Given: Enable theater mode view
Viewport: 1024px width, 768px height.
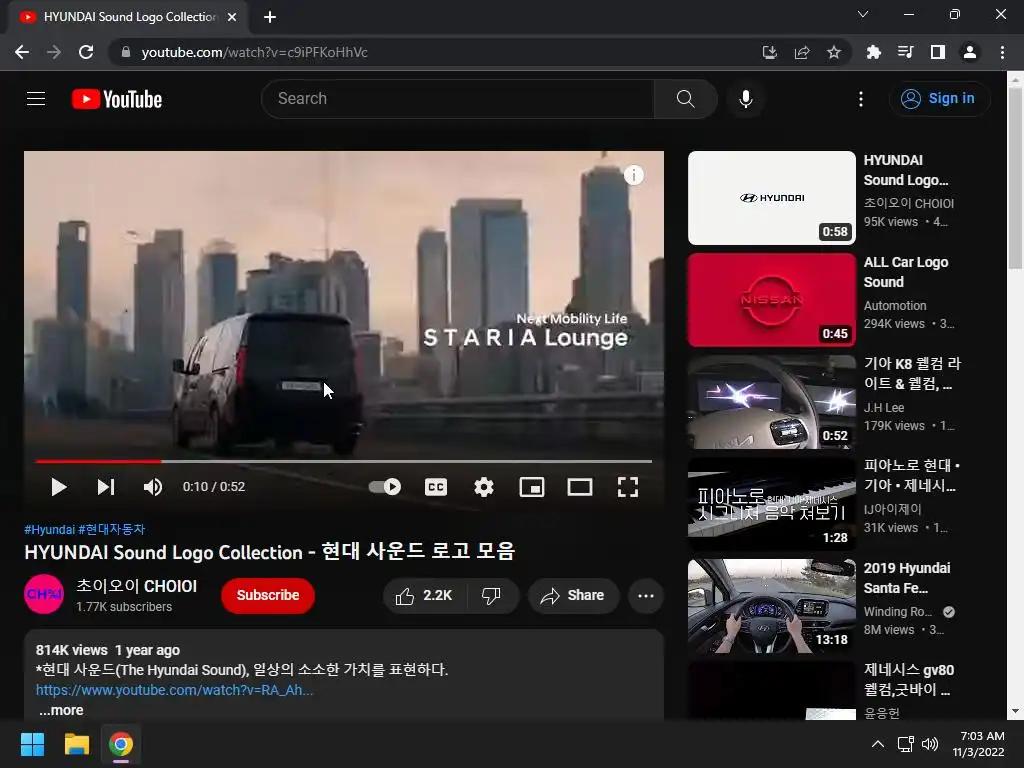Looking at the screenshot, I should coord(580,487).
